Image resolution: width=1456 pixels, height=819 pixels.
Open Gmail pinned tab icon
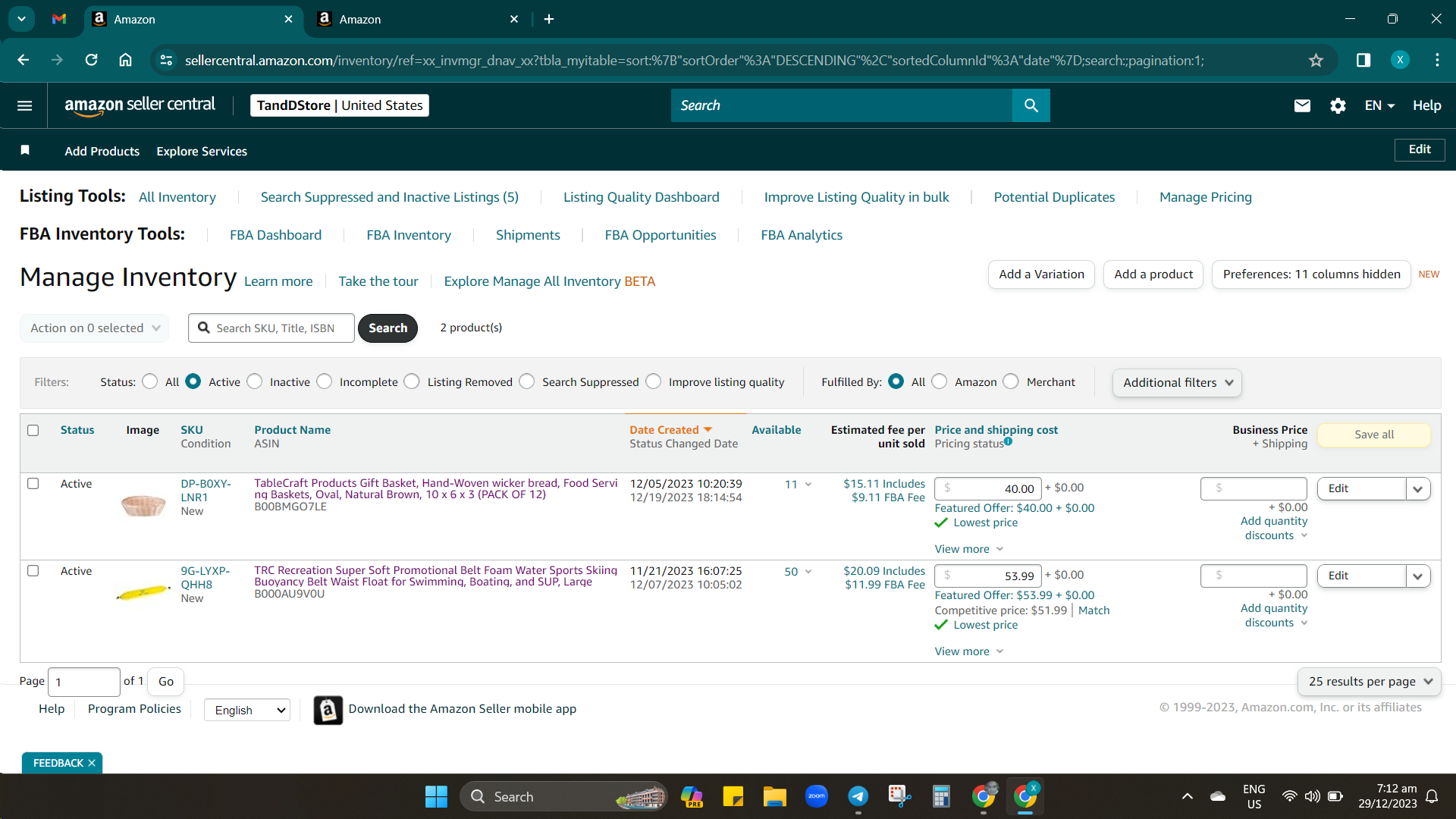(59, 19)
